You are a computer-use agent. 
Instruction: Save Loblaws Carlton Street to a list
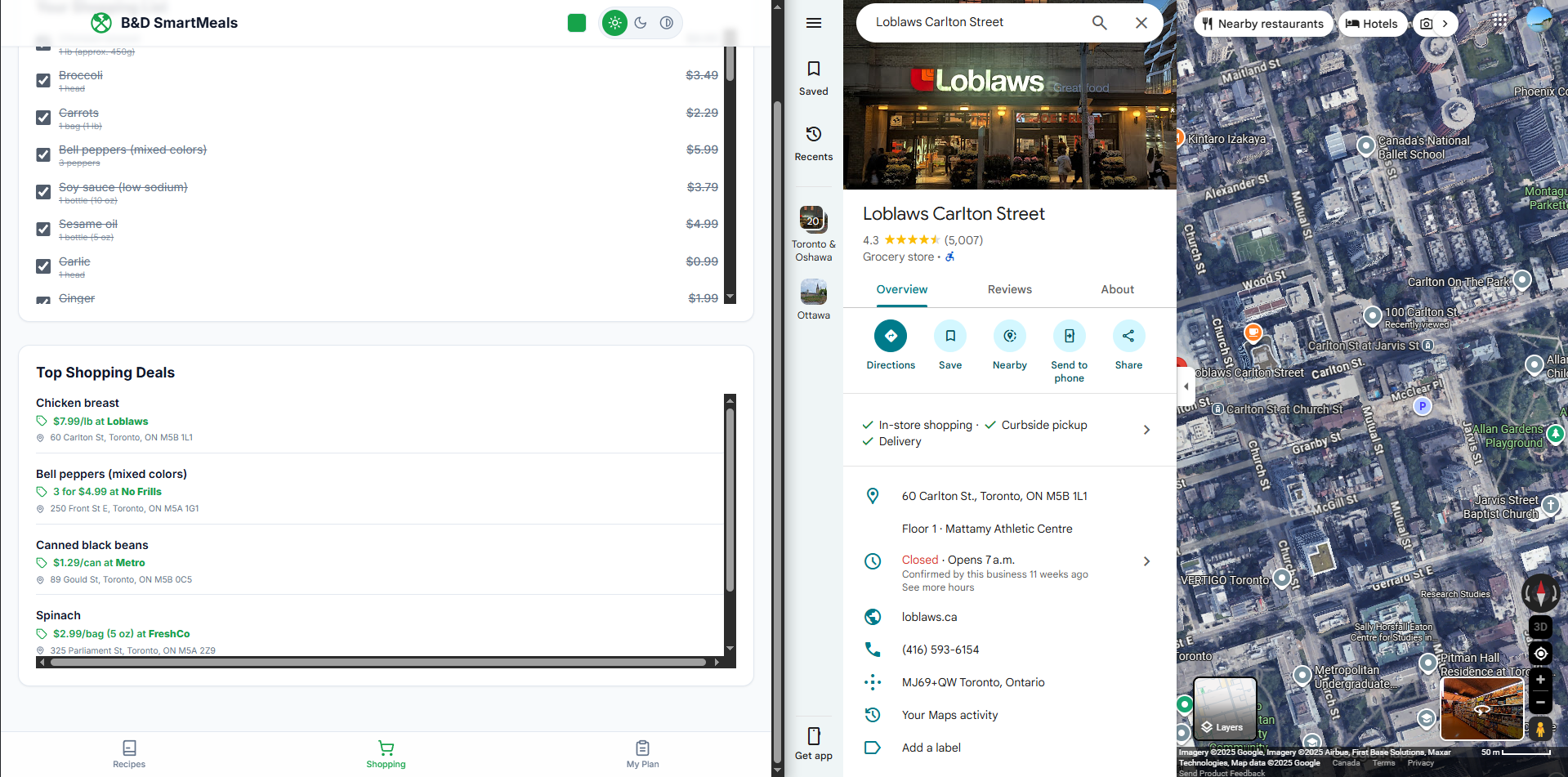click(950, 336)
